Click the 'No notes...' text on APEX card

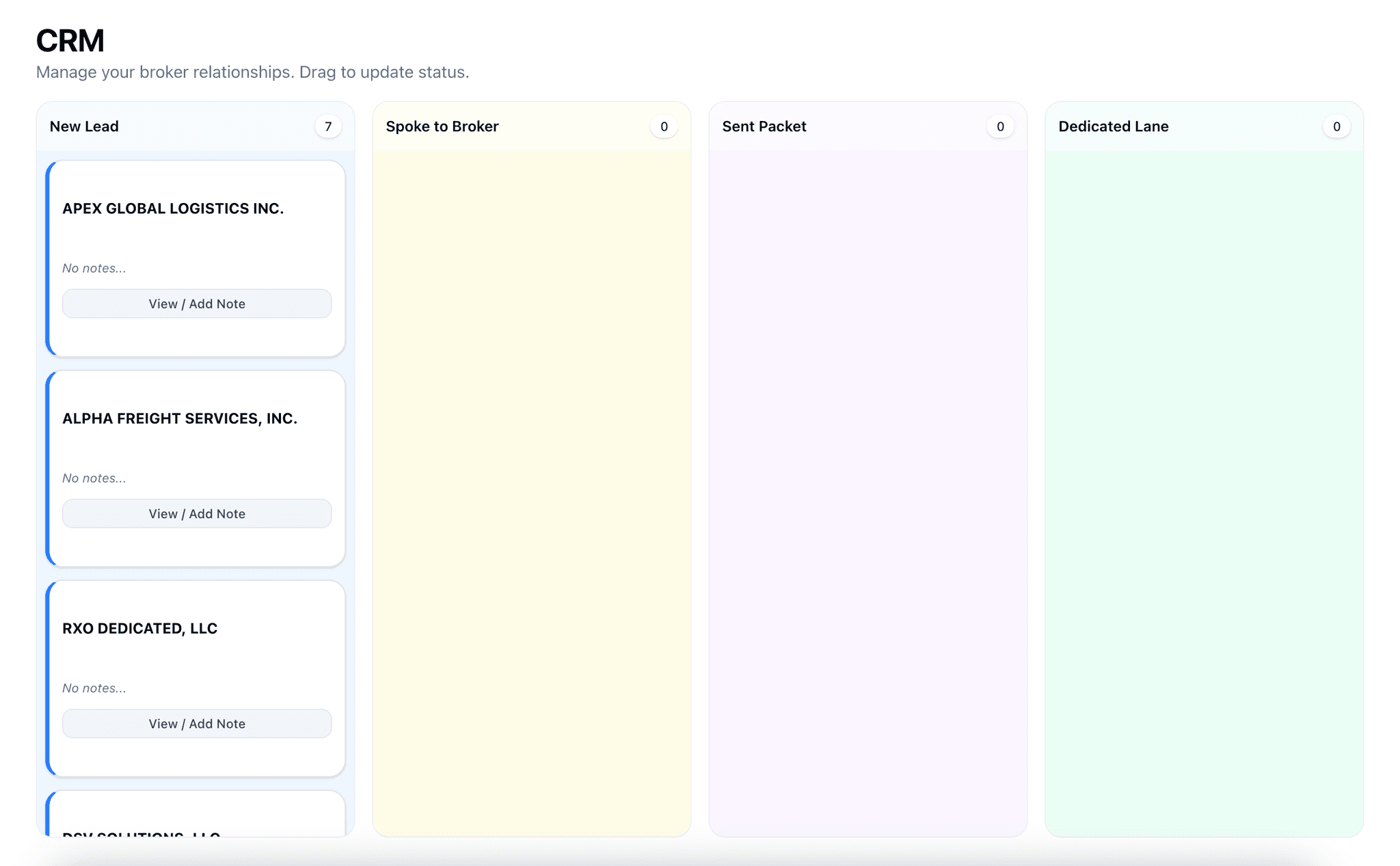[x=94, y=268]
